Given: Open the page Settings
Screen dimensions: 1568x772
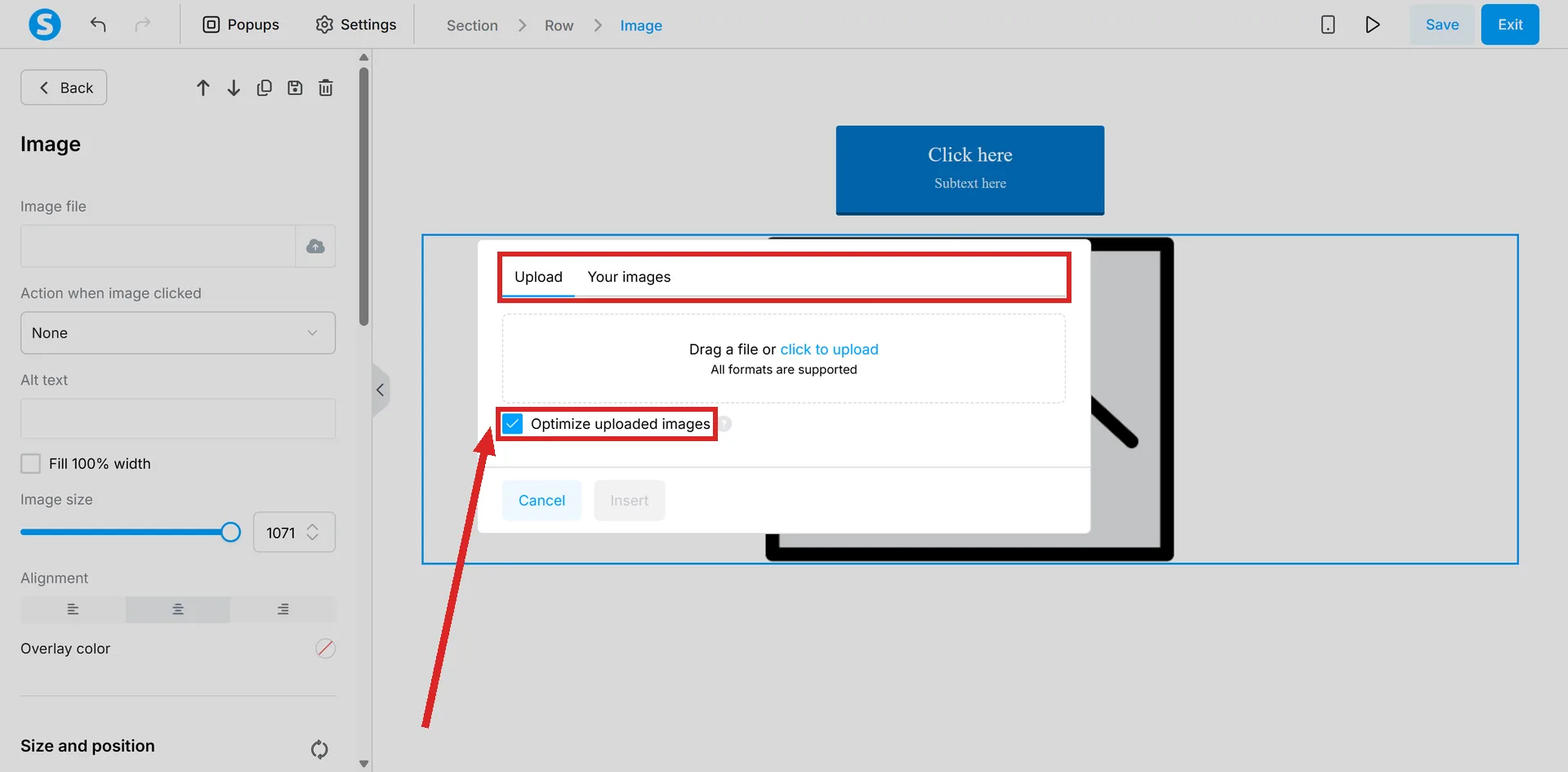Looking at the screenshot, I should click(356, 25).
